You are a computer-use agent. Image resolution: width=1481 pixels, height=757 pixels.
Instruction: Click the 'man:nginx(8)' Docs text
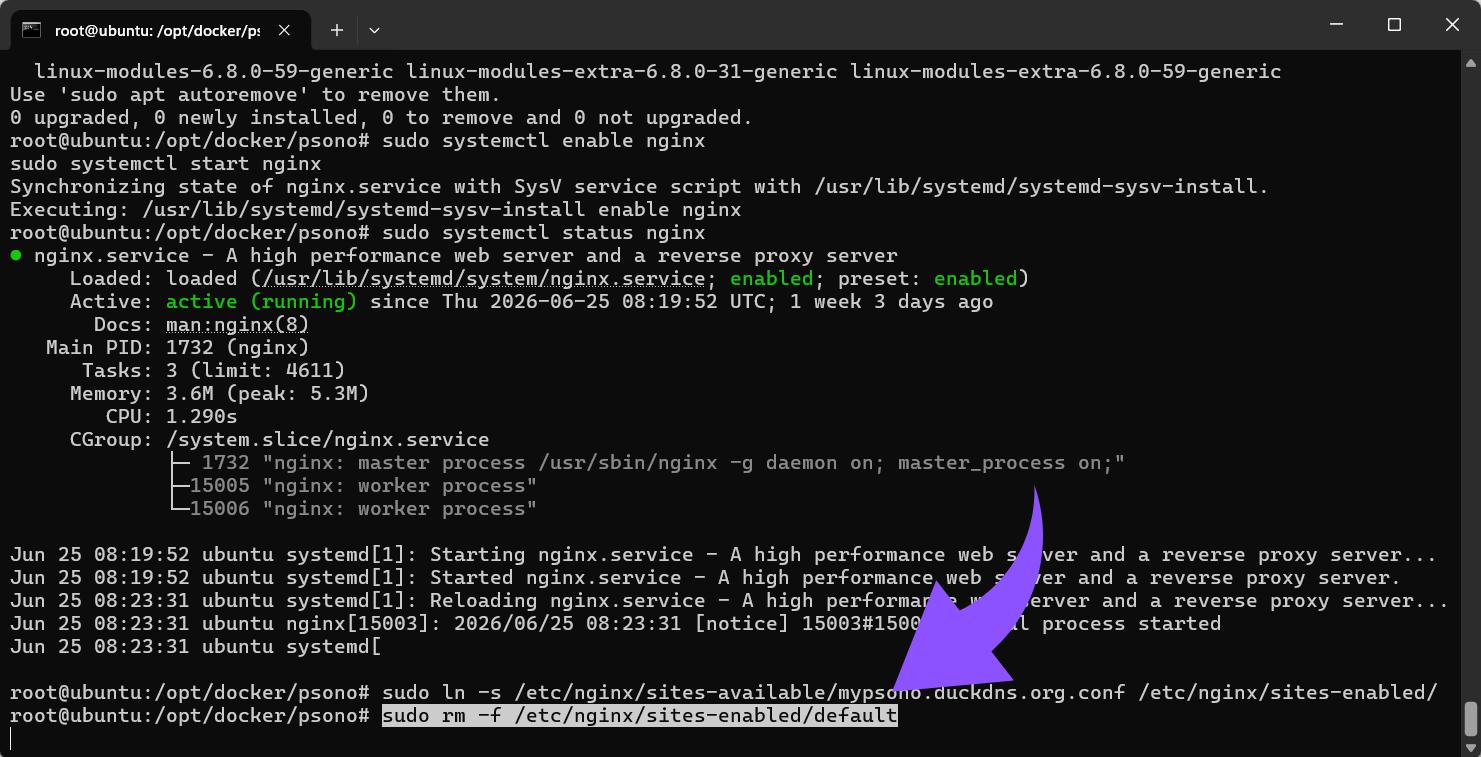[238, 325]
